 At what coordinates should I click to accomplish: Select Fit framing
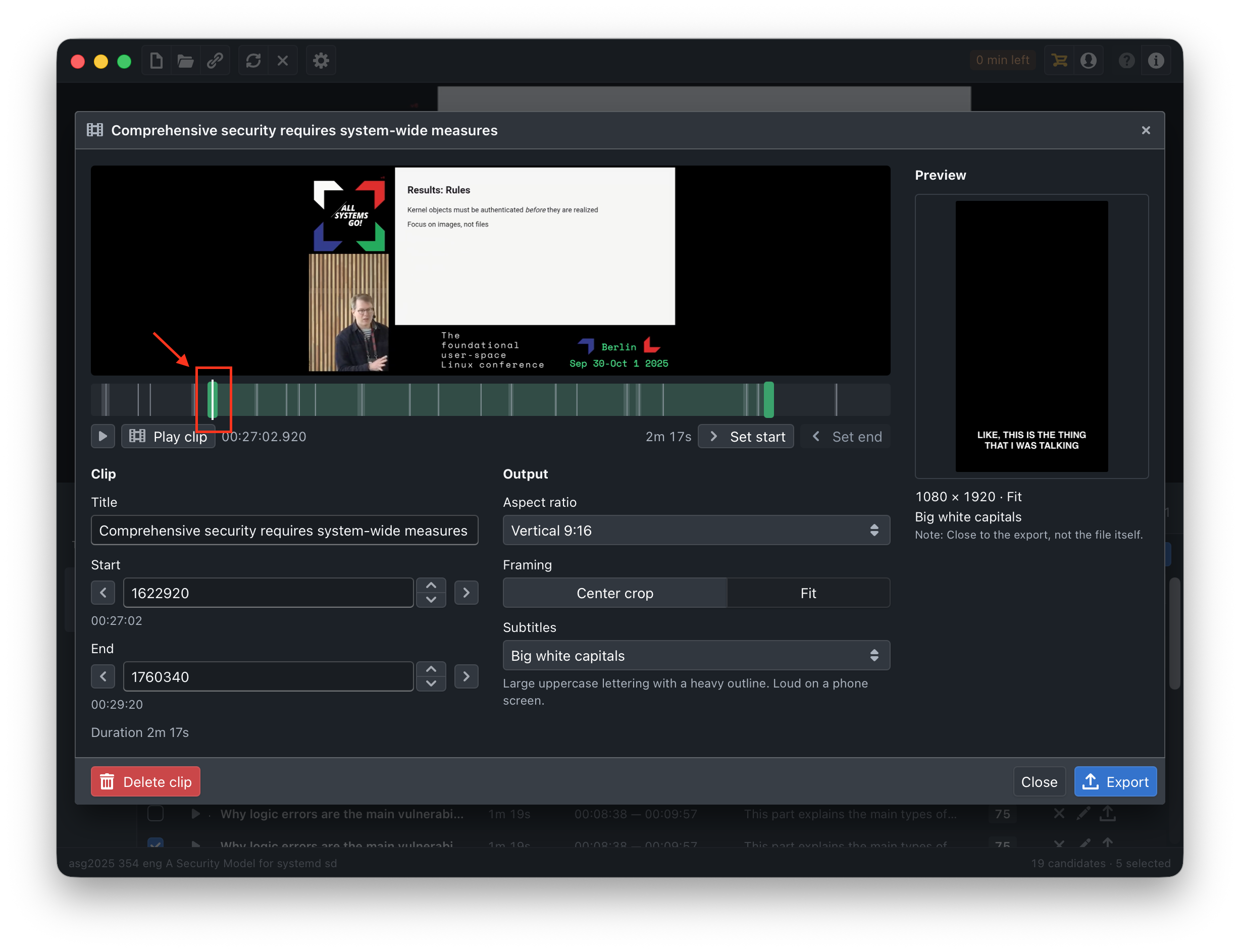tap(808, 593)
